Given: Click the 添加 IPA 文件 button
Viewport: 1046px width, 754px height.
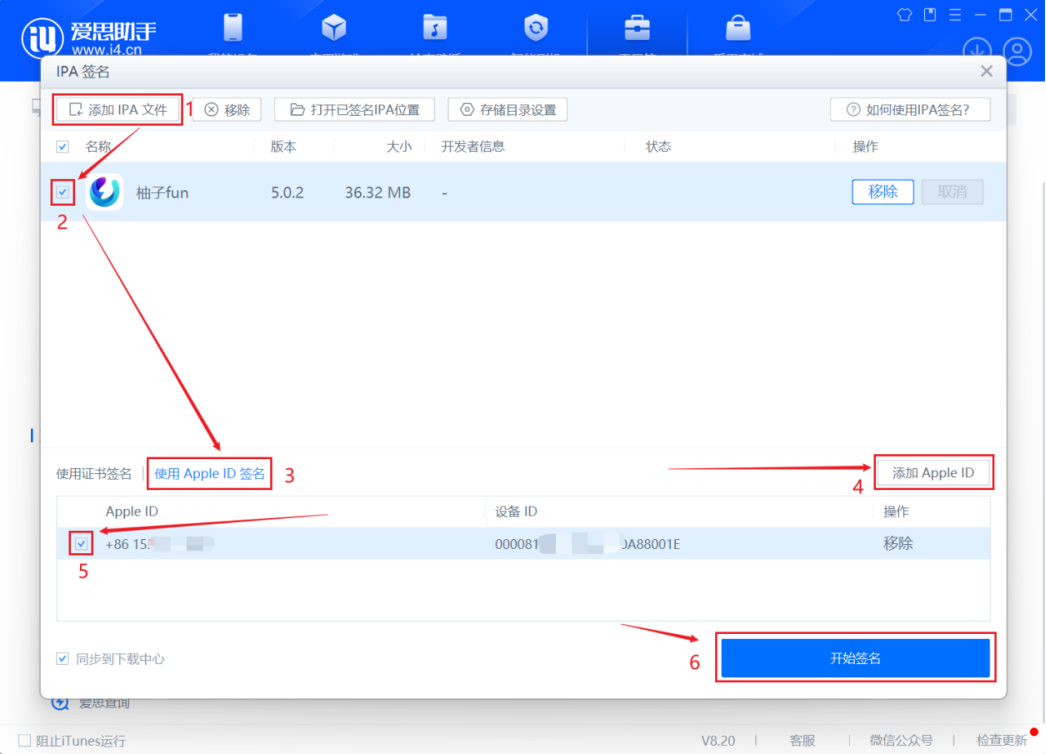Looking at the screenshot, I should coord(117,109).
